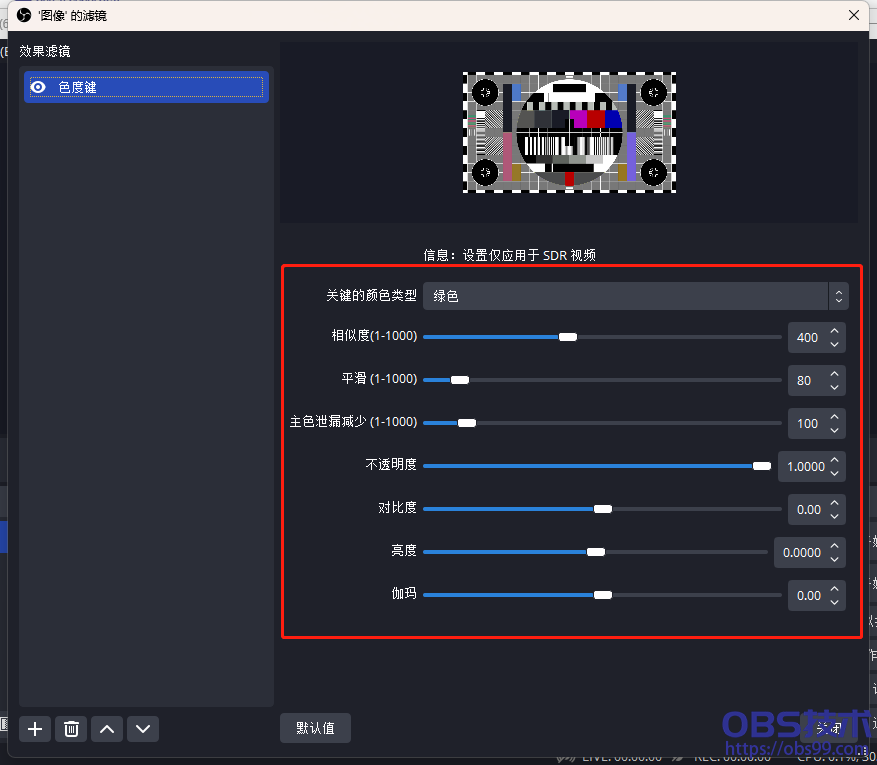Click the 效果滤镜 heading text
Image resolution: width=877 pixels, height=765 pixels.
[45, 51]
